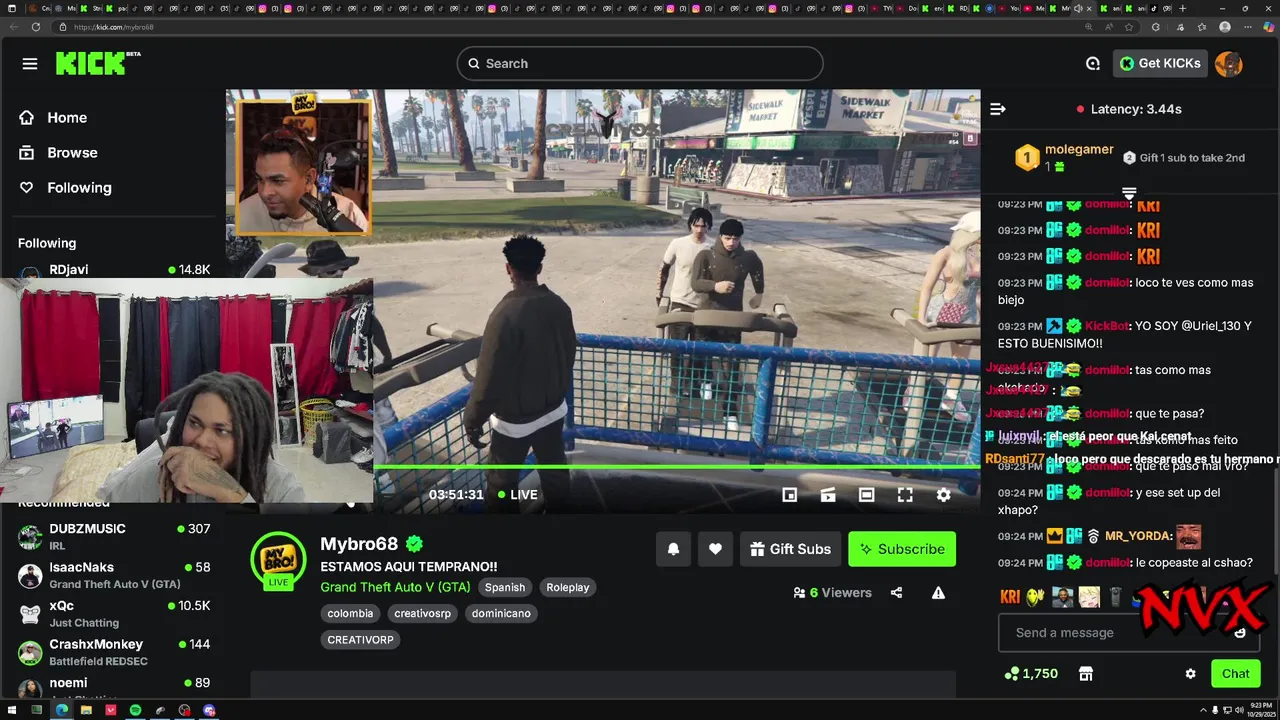
Task: Open the hamburger menu beside the KICK logo
Action: point(30,63)
